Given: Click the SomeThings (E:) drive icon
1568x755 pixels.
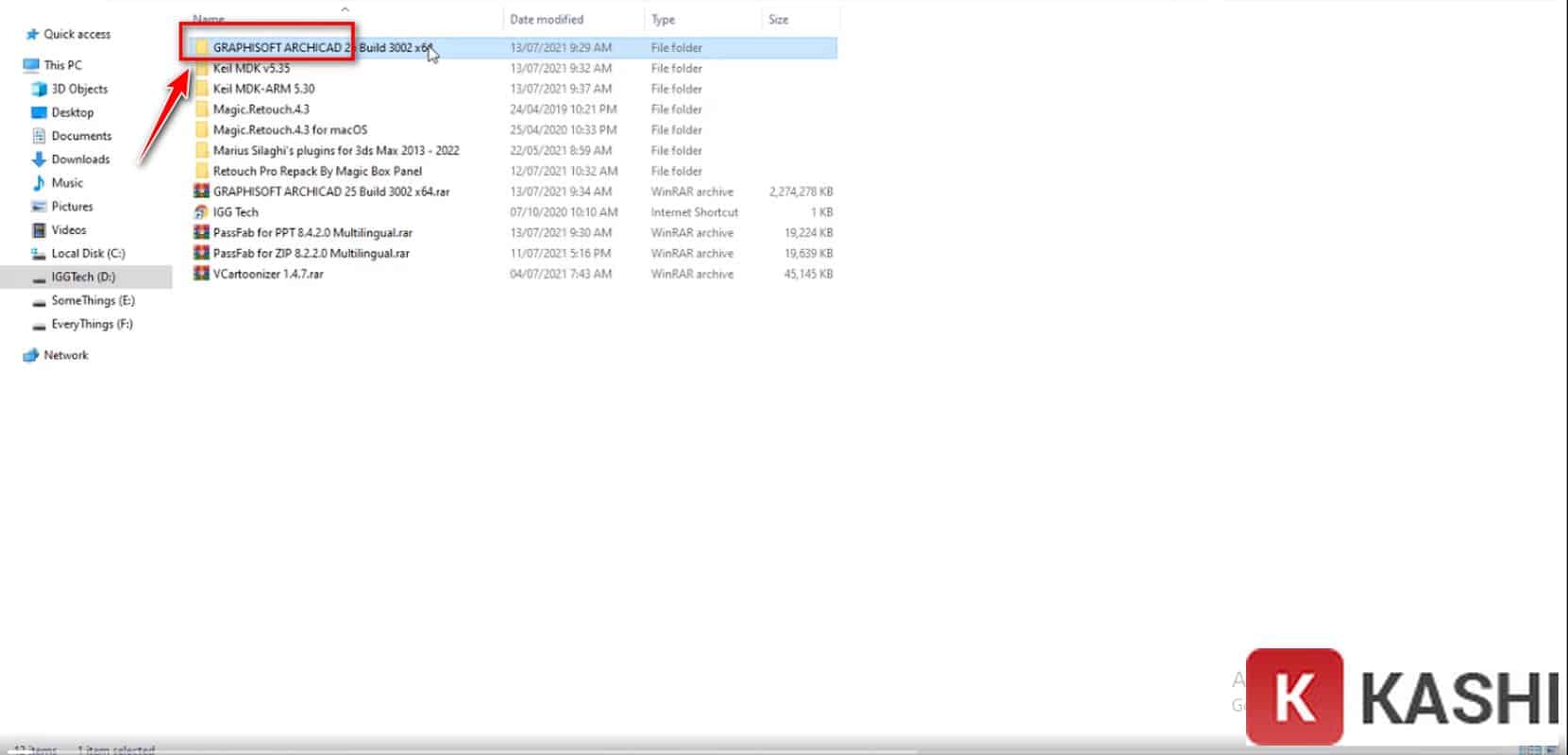Looking at the screenshot, I should pyautogui.click(x=40, y=301).
